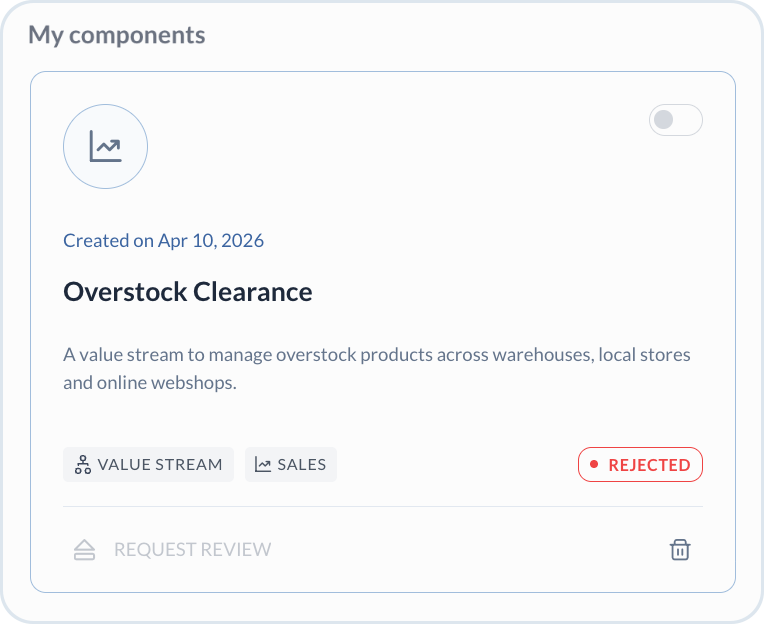Click the REQUEST REVIEW button

[x=172, y=549]
